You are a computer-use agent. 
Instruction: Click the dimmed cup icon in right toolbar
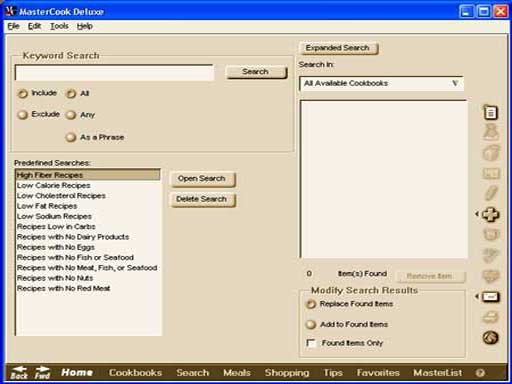[491, 235]
